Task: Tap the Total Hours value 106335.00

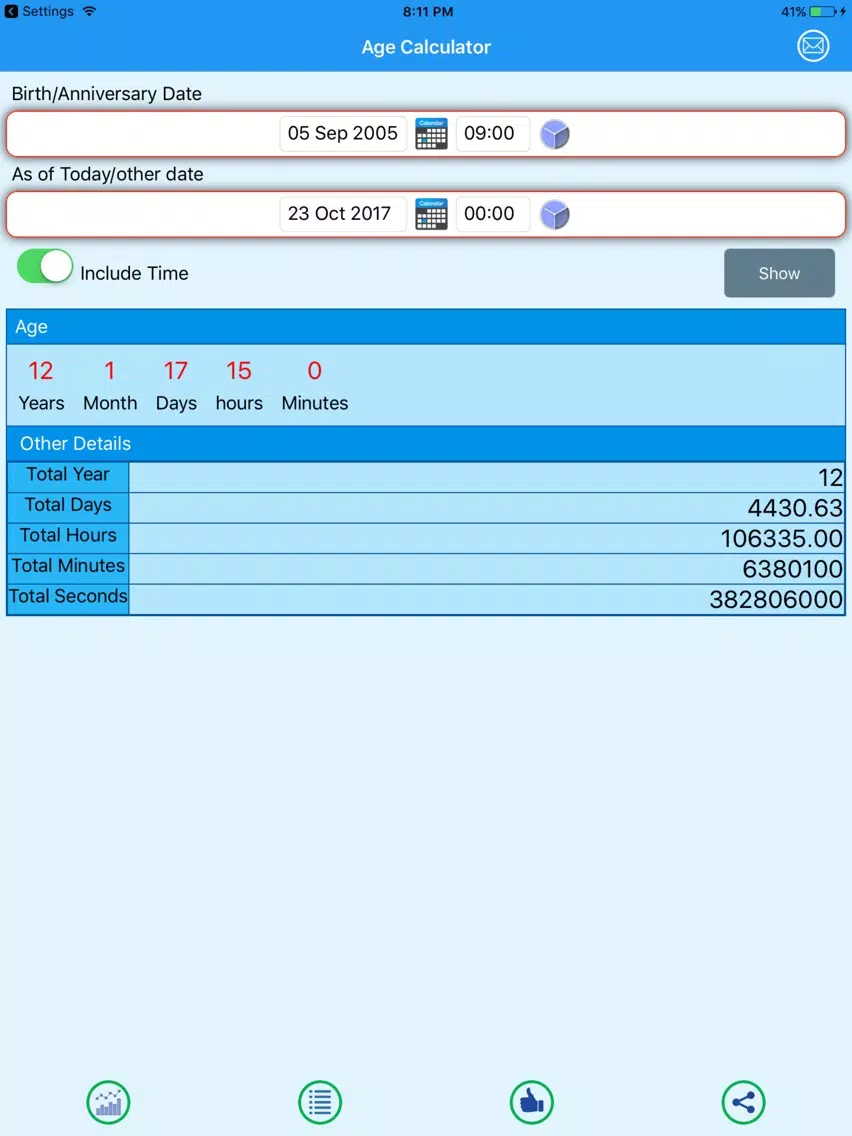Action: click(781, 538)
